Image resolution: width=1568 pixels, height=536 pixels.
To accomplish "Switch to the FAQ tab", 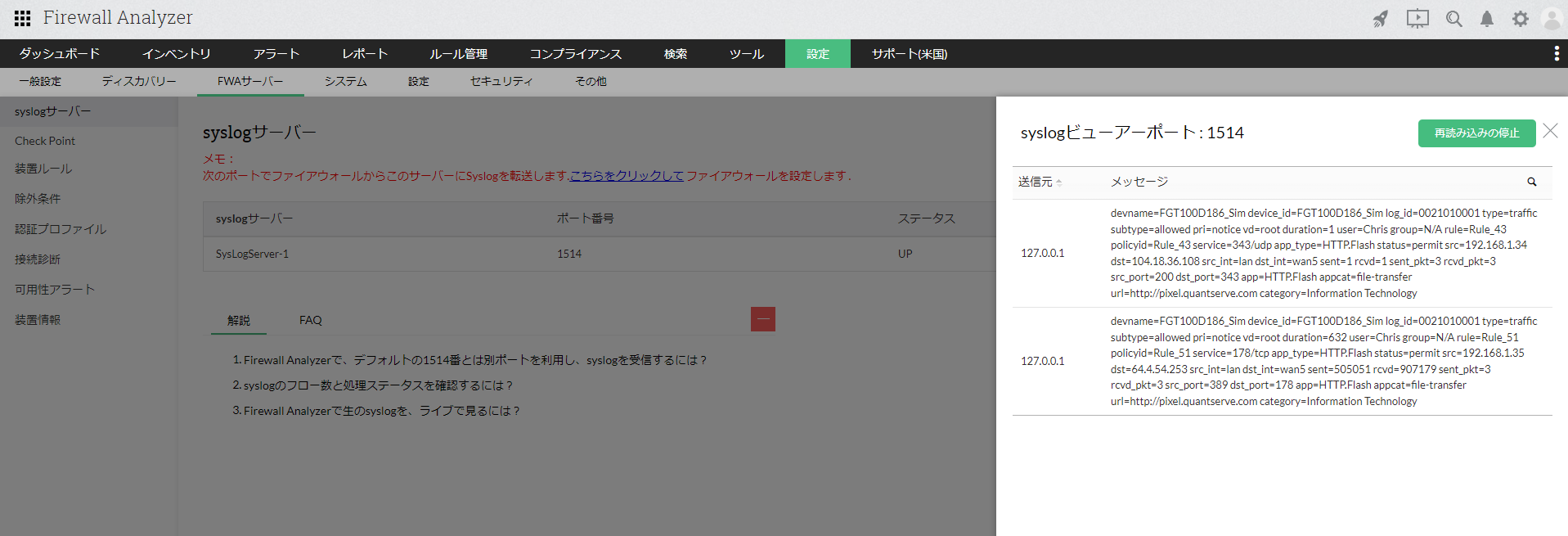I will point(310,320).
